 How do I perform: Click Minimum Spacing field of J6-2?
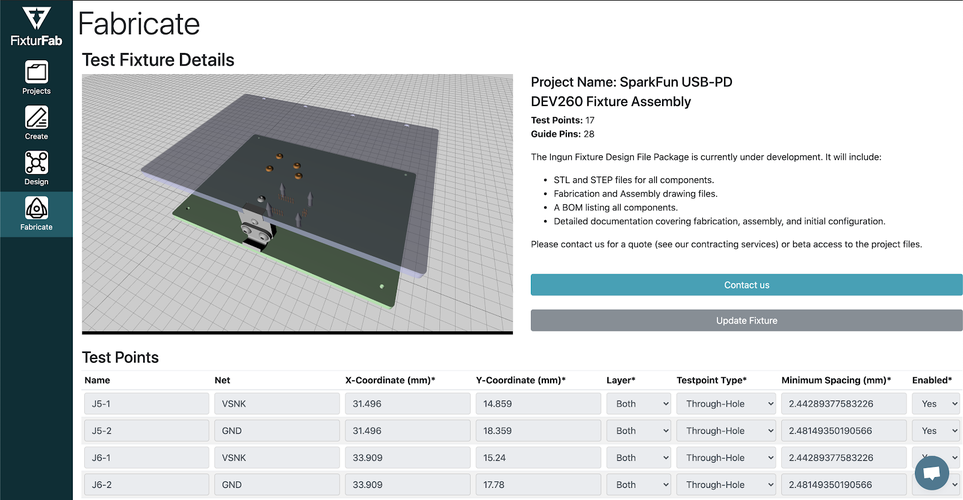[844, 485]
